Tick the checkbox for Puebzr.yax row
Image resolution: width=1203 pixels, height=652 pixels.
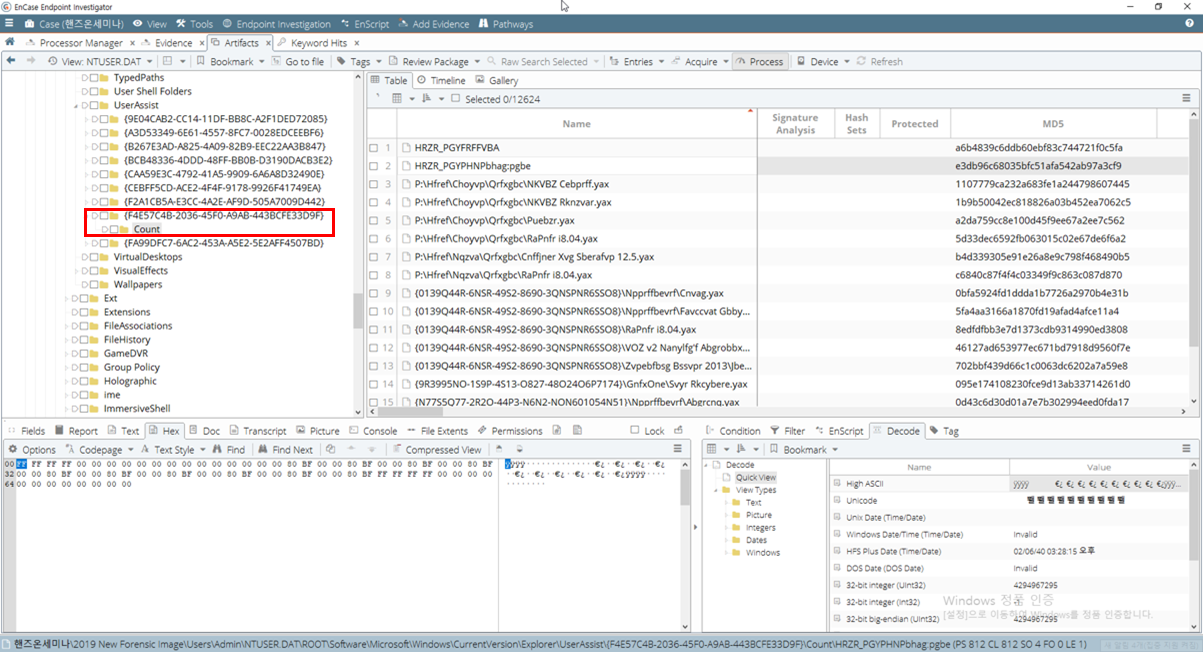(x=374, y=220)
